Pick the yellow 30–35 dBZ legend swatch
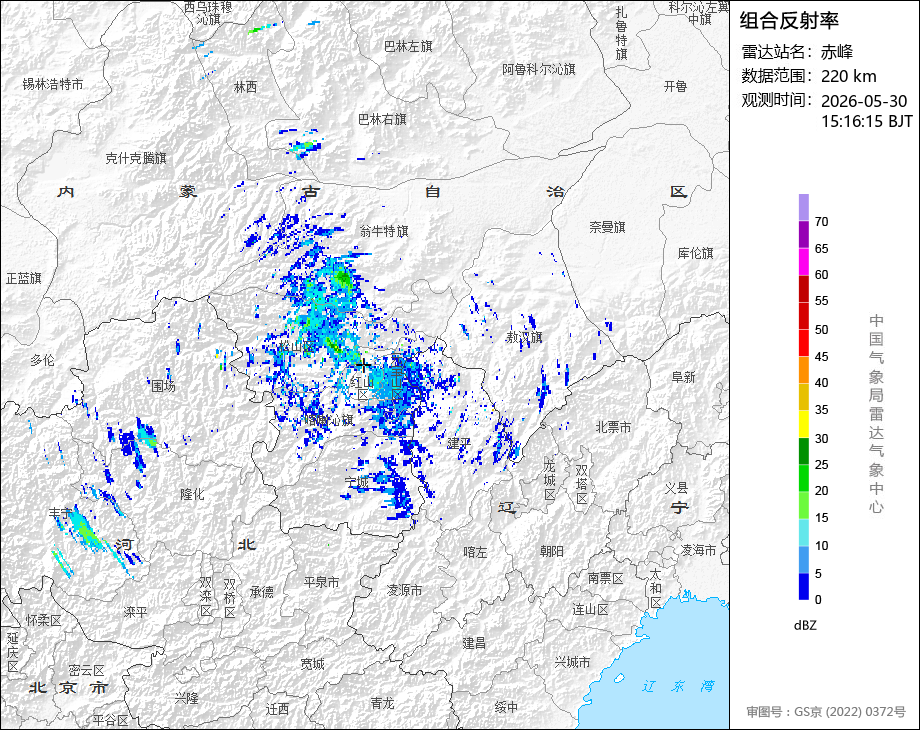The width and height of the screenshot is (920, 730). 804,424
